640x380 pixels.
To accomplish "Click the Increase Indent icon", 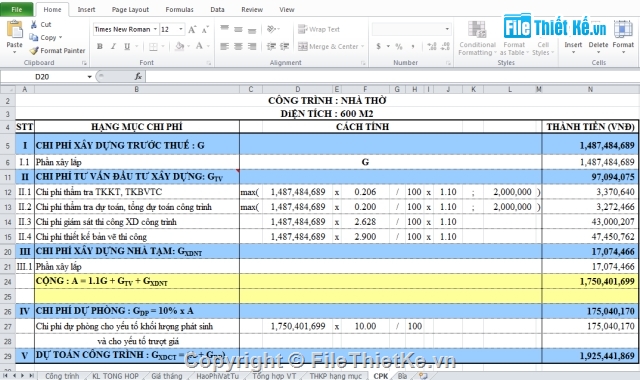I will click(x=284, y=47).
